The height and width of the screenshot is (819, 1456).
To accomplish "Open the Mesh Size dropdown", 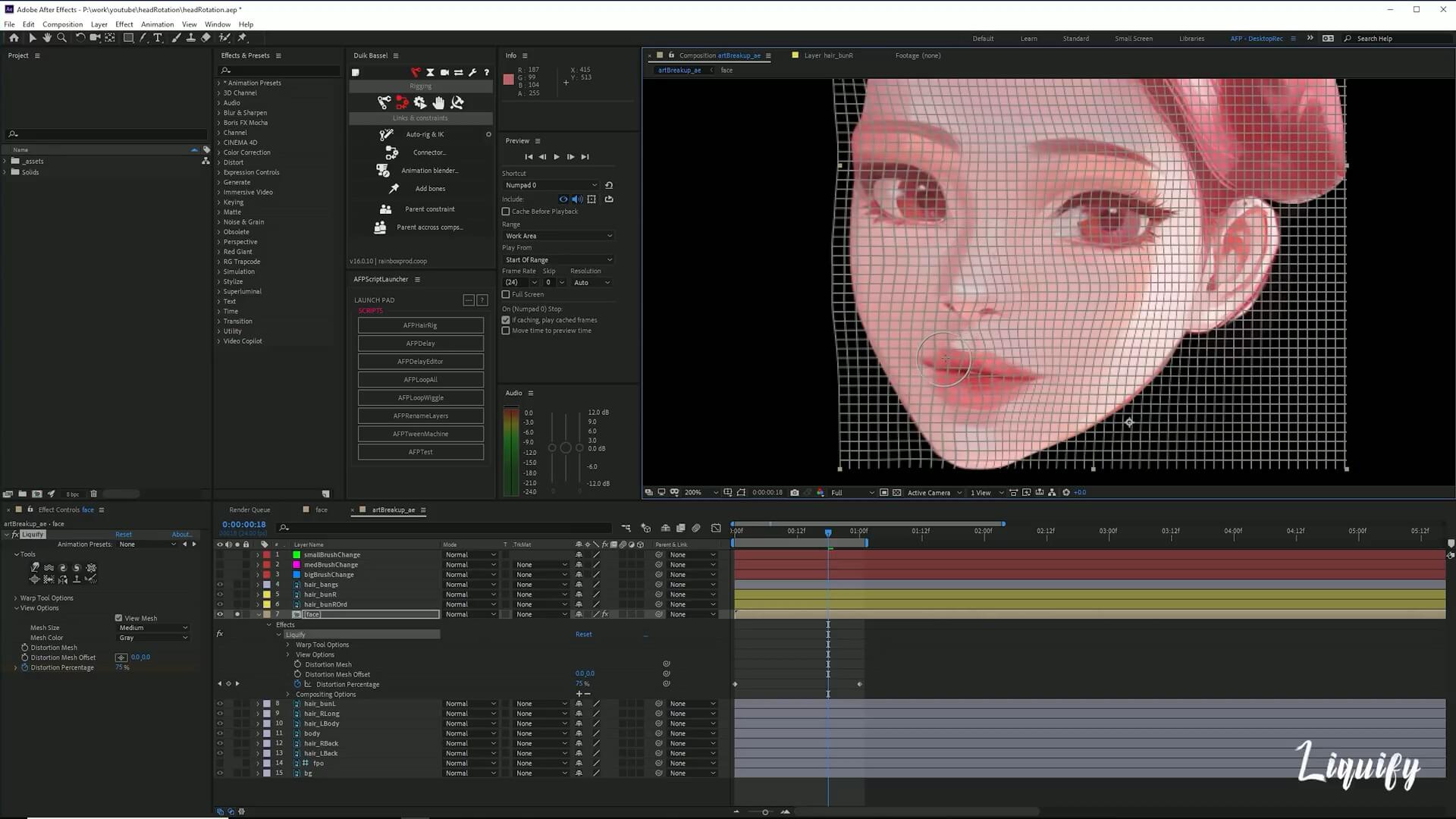I will coord(153,628).
